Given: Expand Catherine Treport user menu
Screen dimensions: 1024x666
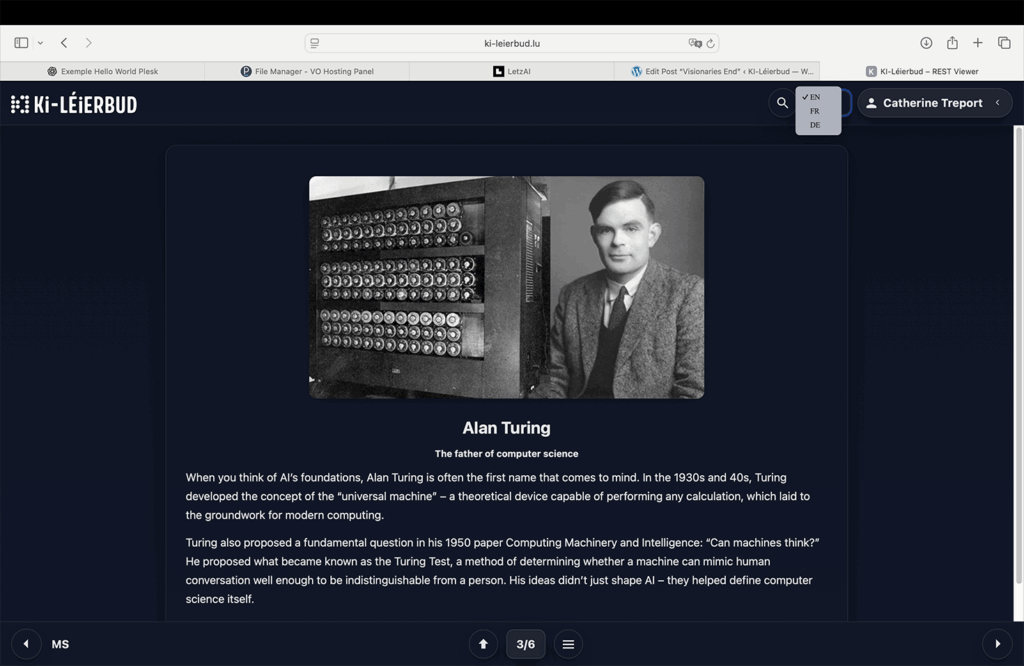Looking at the screenshot, I should (934, 103).
